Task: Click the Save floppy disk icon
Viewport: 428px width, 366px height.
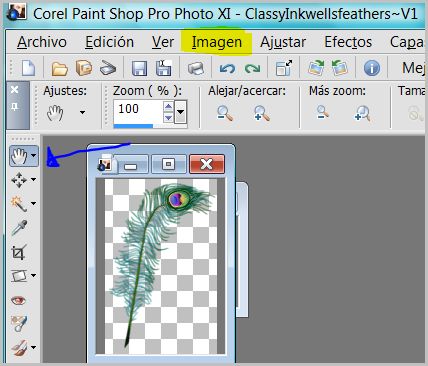Action: pos(139,68)
